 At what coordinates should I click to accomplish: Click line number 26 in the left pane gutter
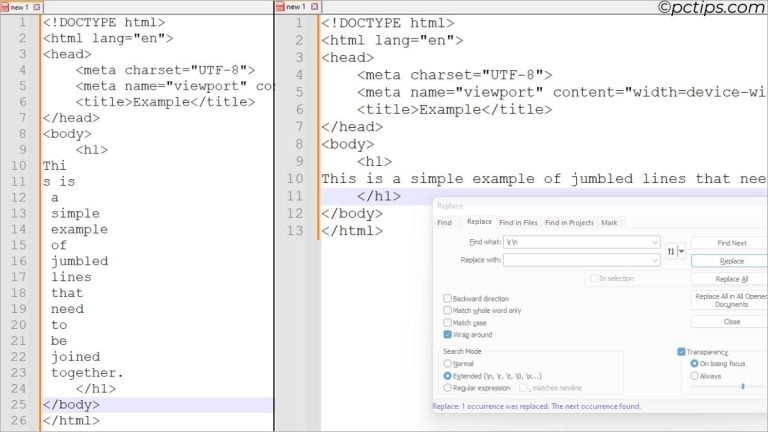click(19, 421)
